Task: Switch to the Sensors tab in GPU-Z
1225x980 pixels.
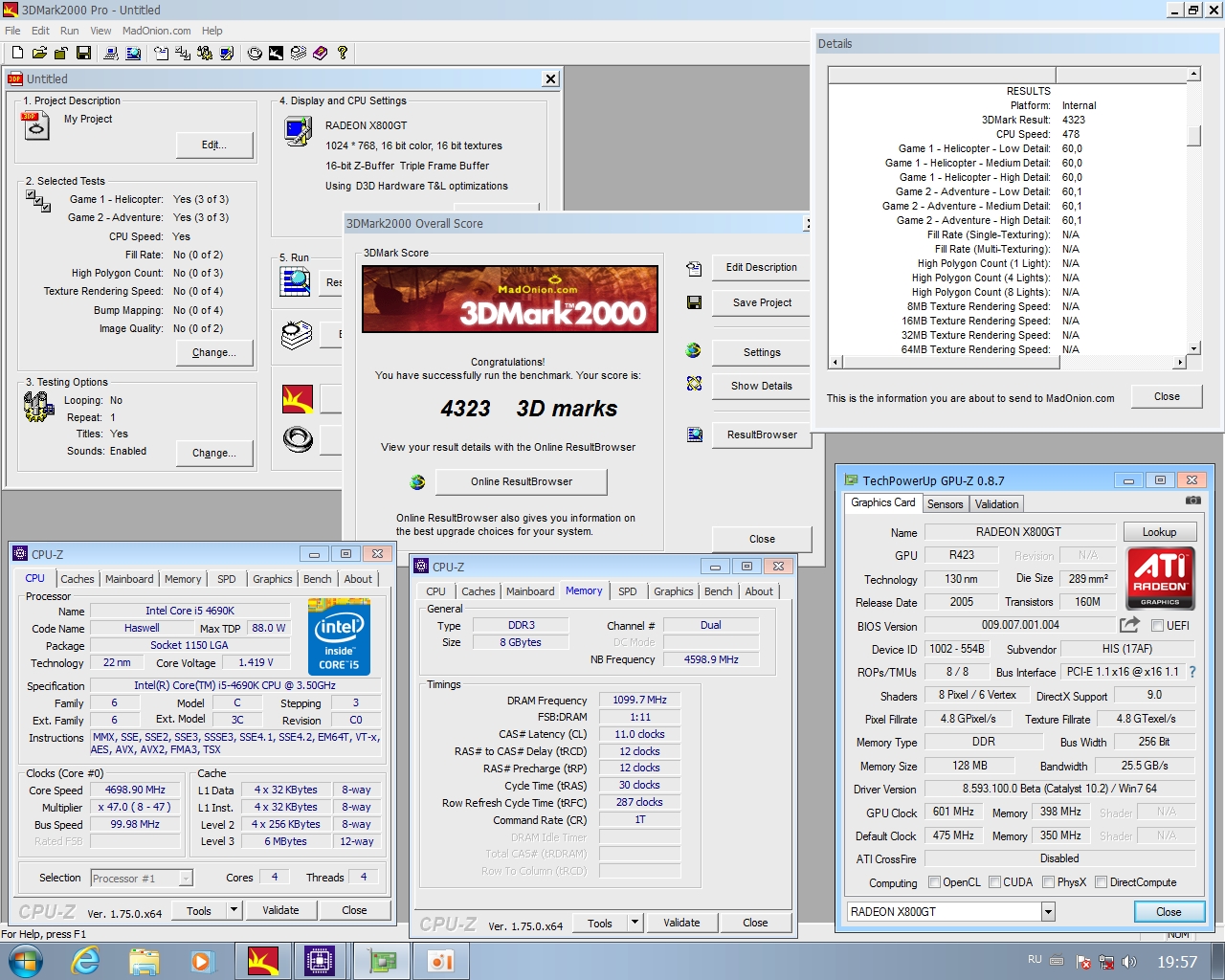Action: click(x=946, y=504)
